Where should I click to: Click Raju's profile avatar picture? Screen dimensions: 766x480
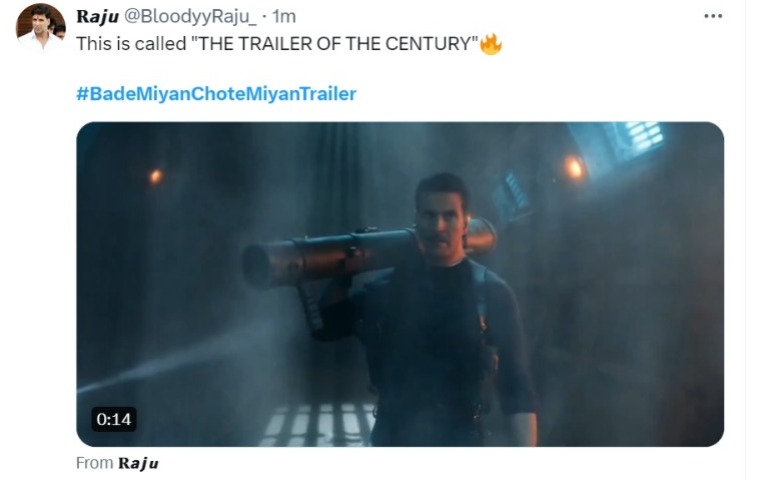click(41, 27)
